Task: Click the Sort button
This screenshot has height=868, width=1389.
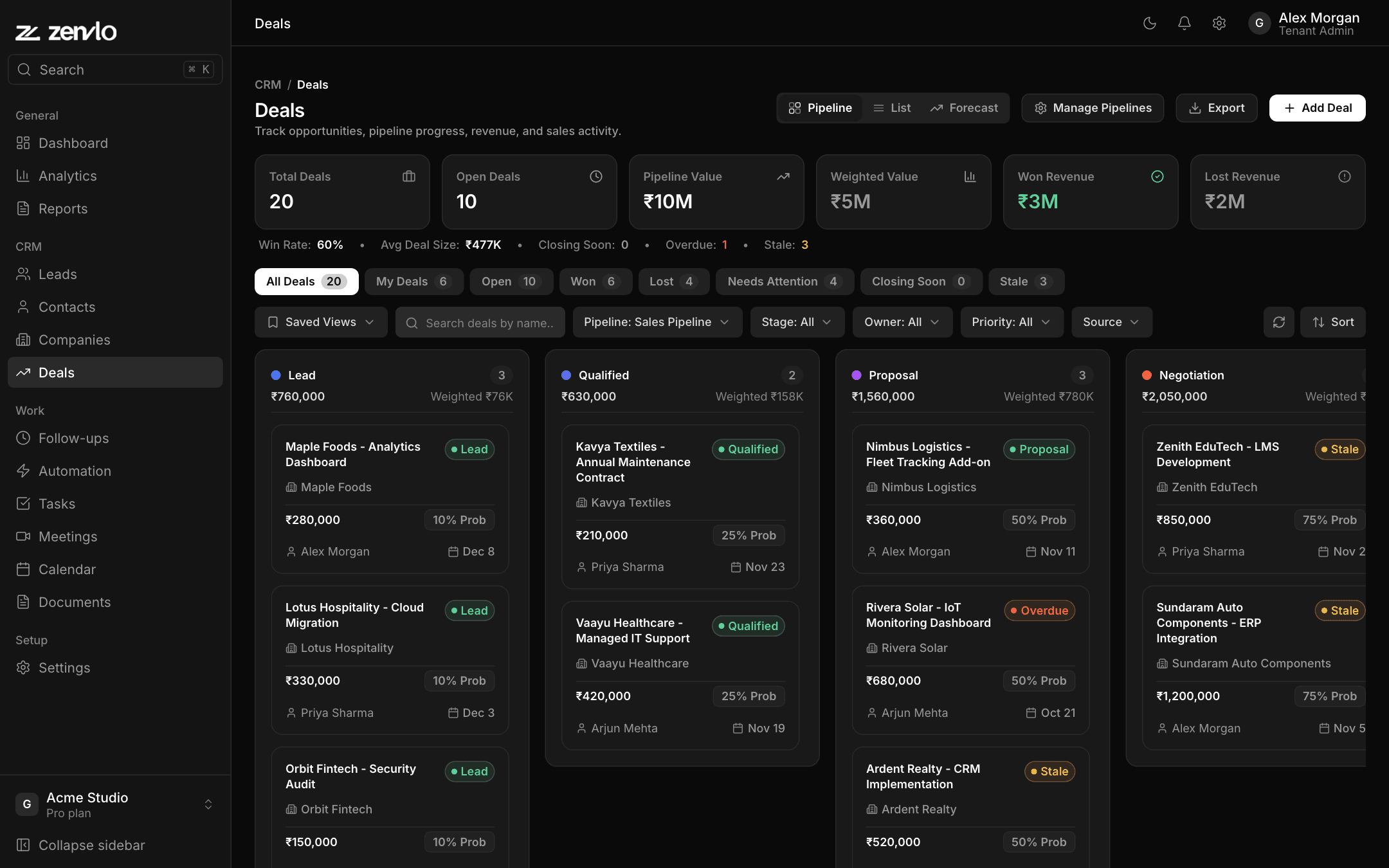Action: click(x=1332, y=322)
